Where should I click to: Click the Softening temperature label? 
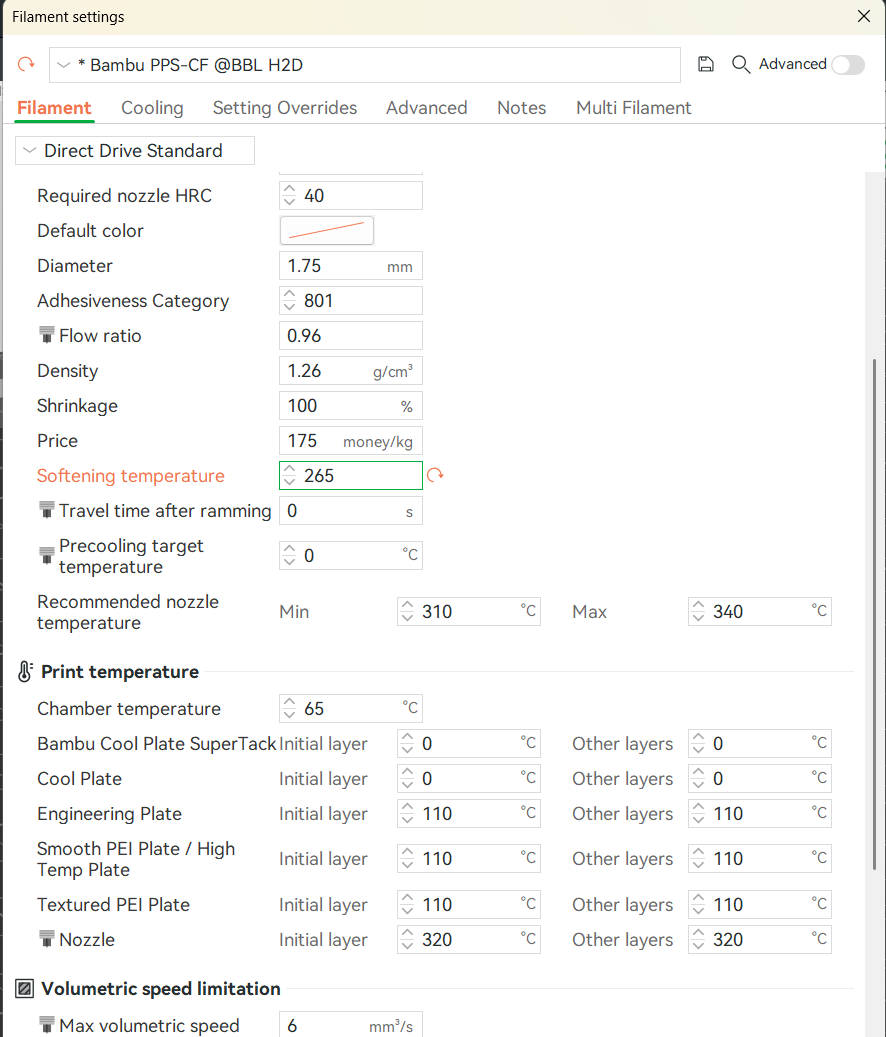[131, 476]
